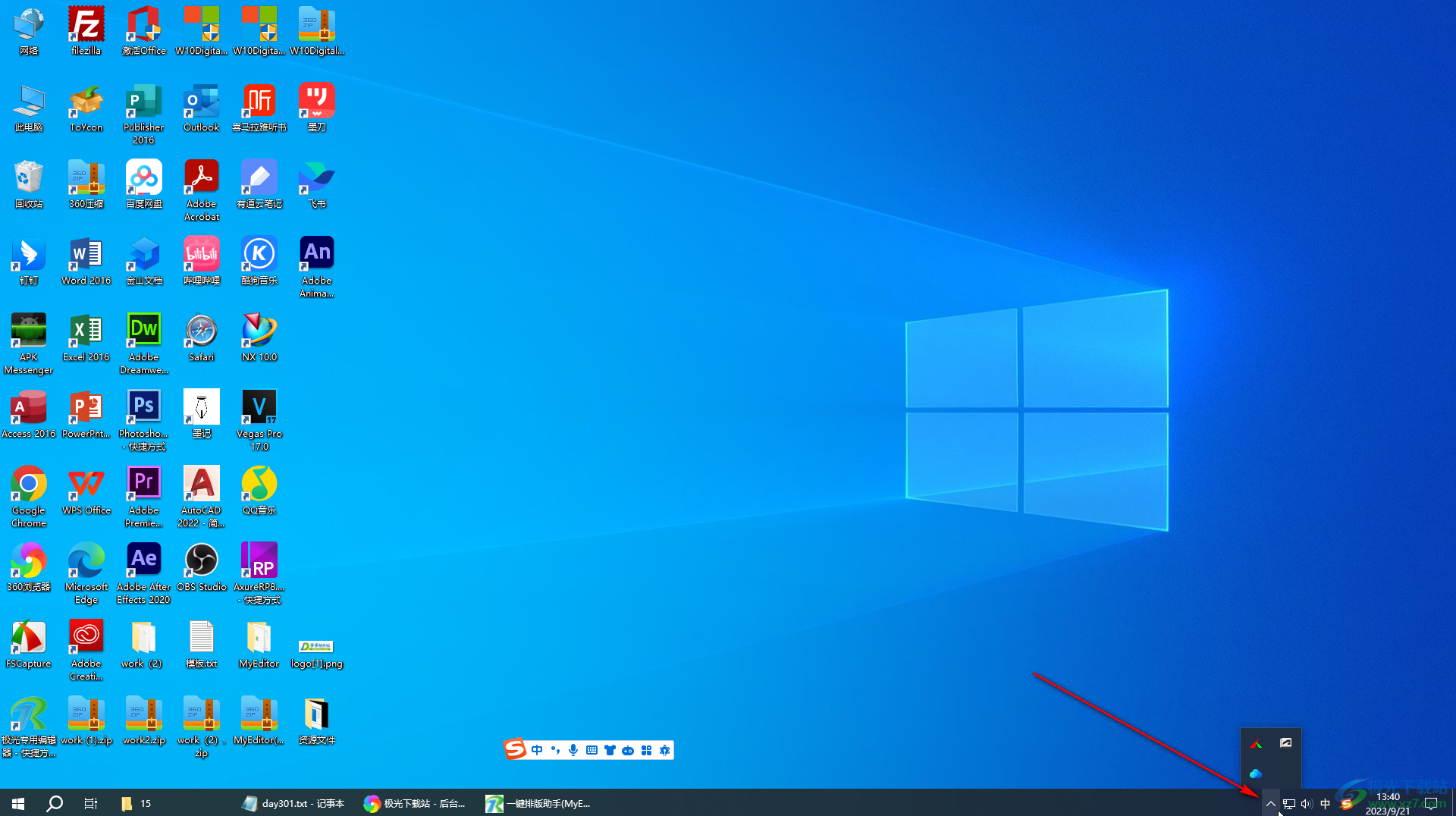Click the microphone voice input in IME bar
This screenshot has height=816, width=1456.
pyautogui.click(x=573, y=750)
